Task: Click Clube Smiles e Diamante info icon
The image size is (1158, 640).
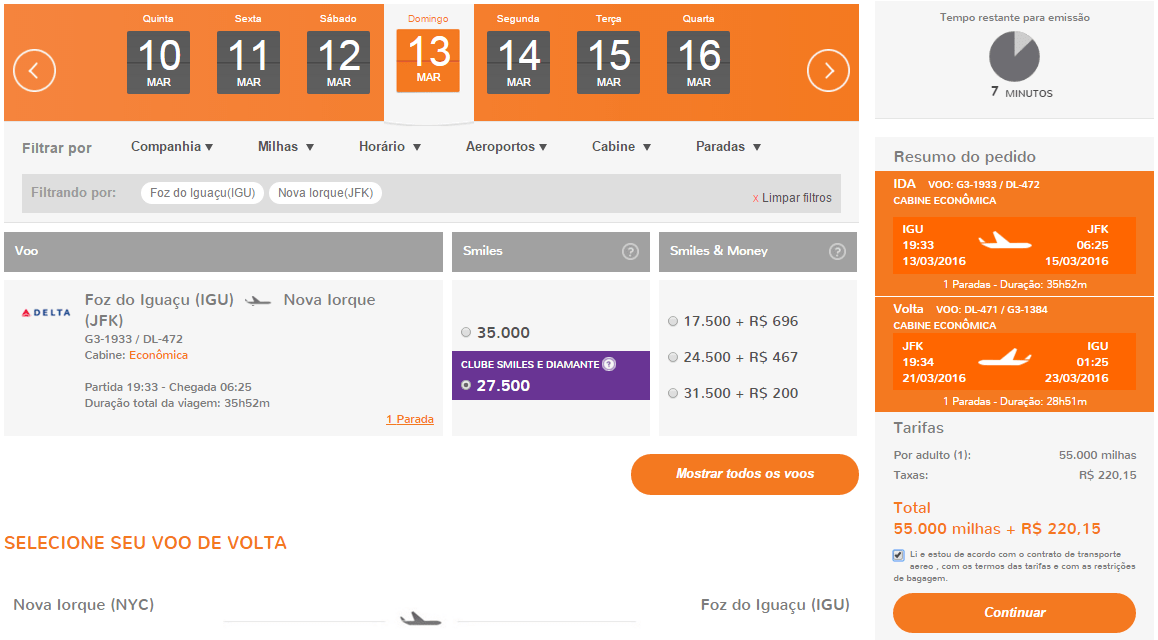Action: tap(609, 364)
